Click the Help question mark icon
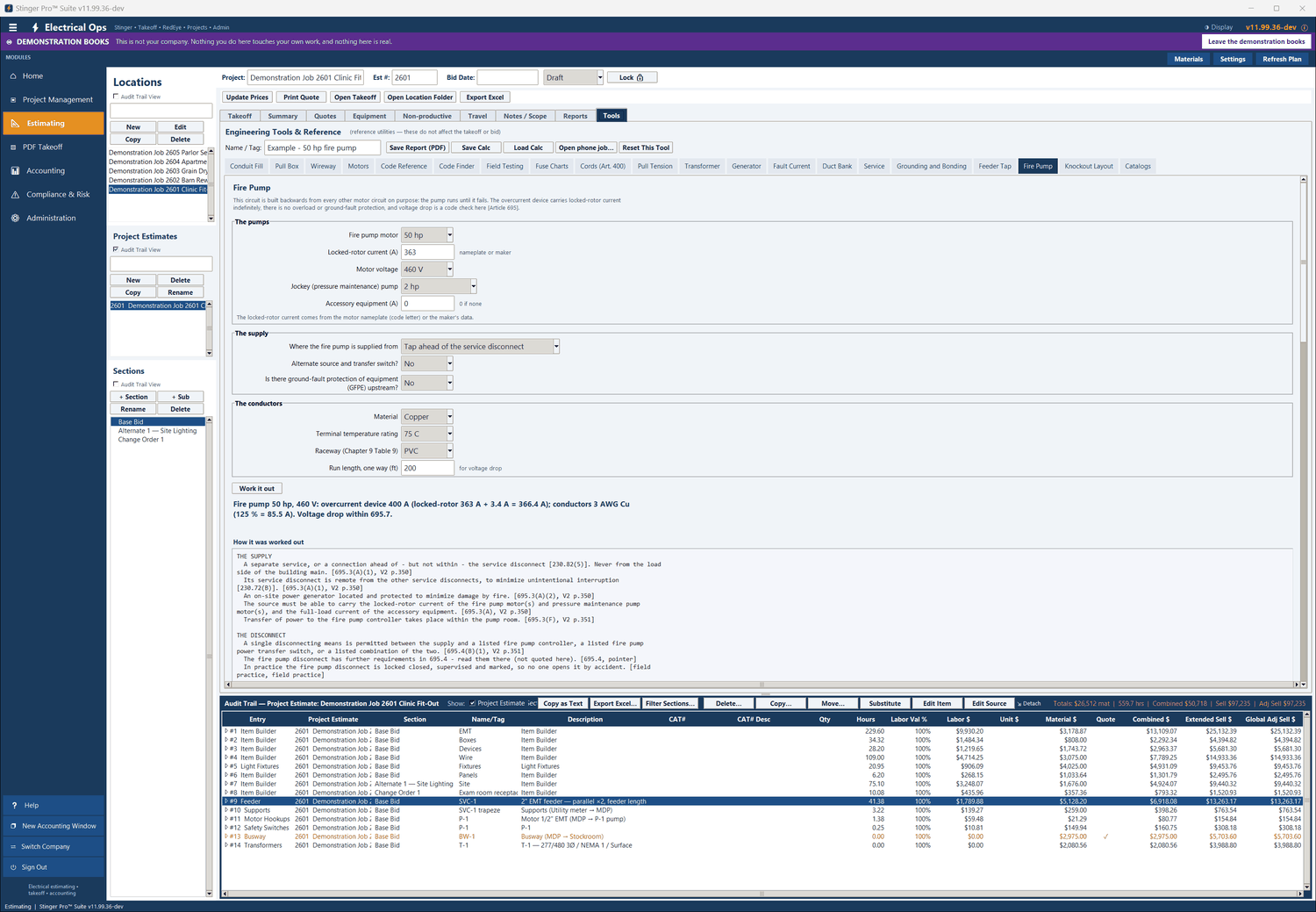Viewport: 1316px width, 912px height. pos(14,805)
